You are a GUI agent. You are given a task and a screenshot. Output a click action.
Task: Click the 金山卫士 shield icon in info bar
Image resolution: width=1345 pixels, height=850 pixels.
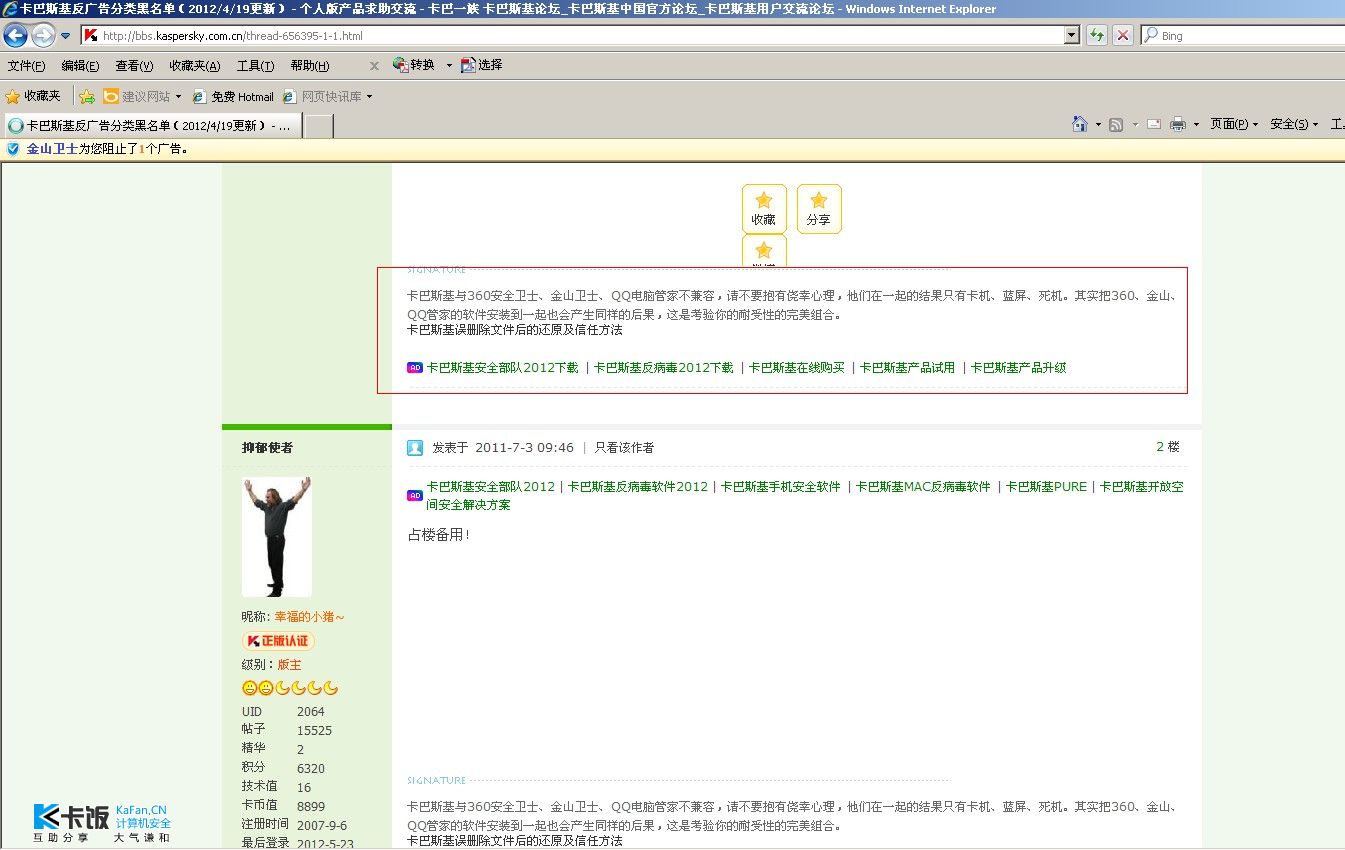click(x=13, y=149)
